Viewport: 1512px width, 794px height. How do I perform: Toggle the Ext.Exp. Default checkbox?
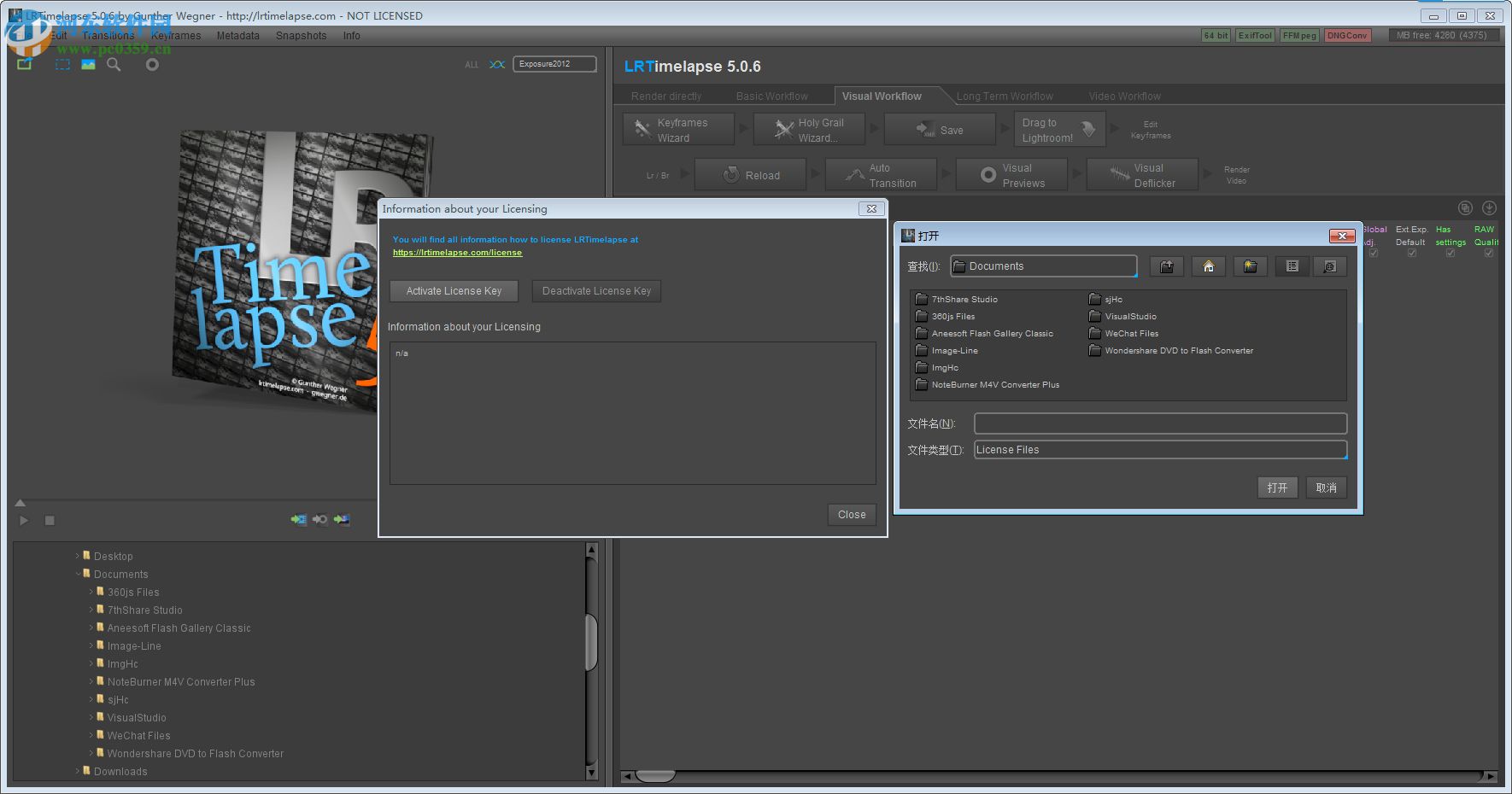point(1411,253)
